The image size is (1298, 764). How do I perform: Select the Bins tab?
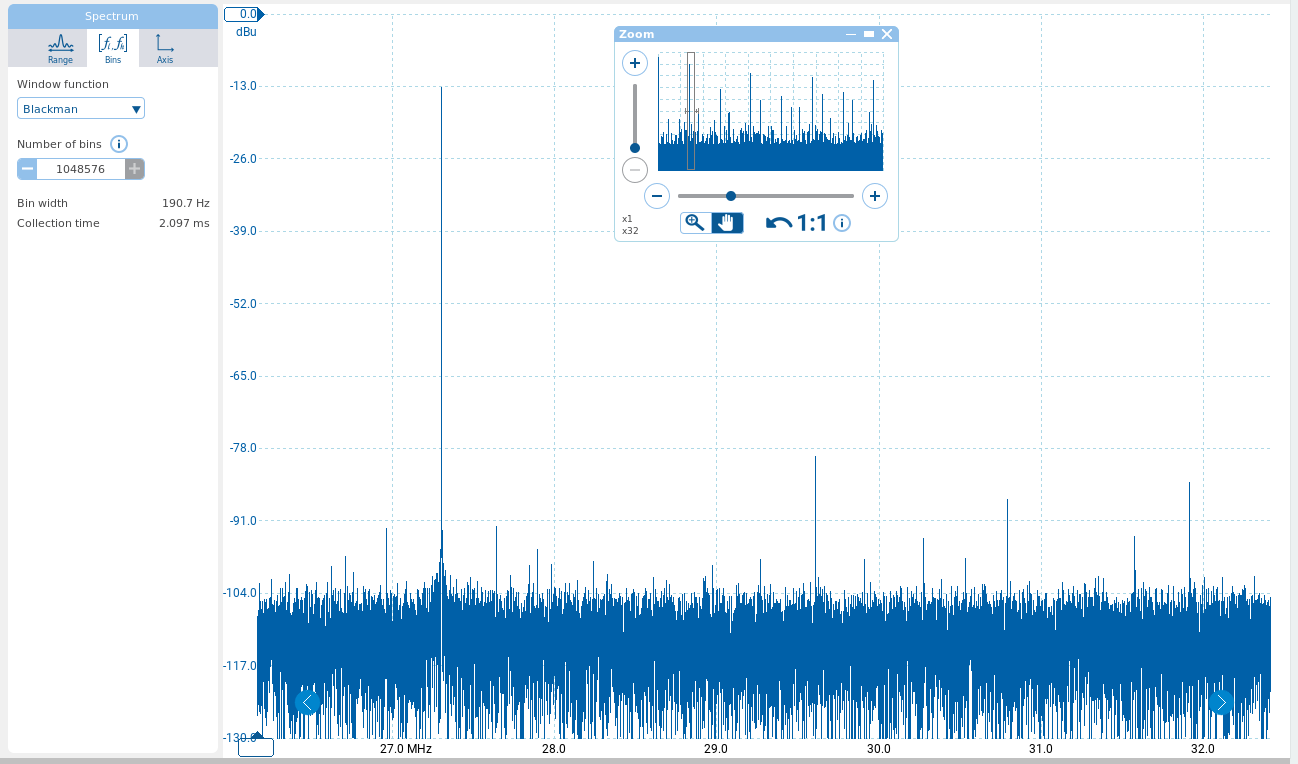pos(112,46)
